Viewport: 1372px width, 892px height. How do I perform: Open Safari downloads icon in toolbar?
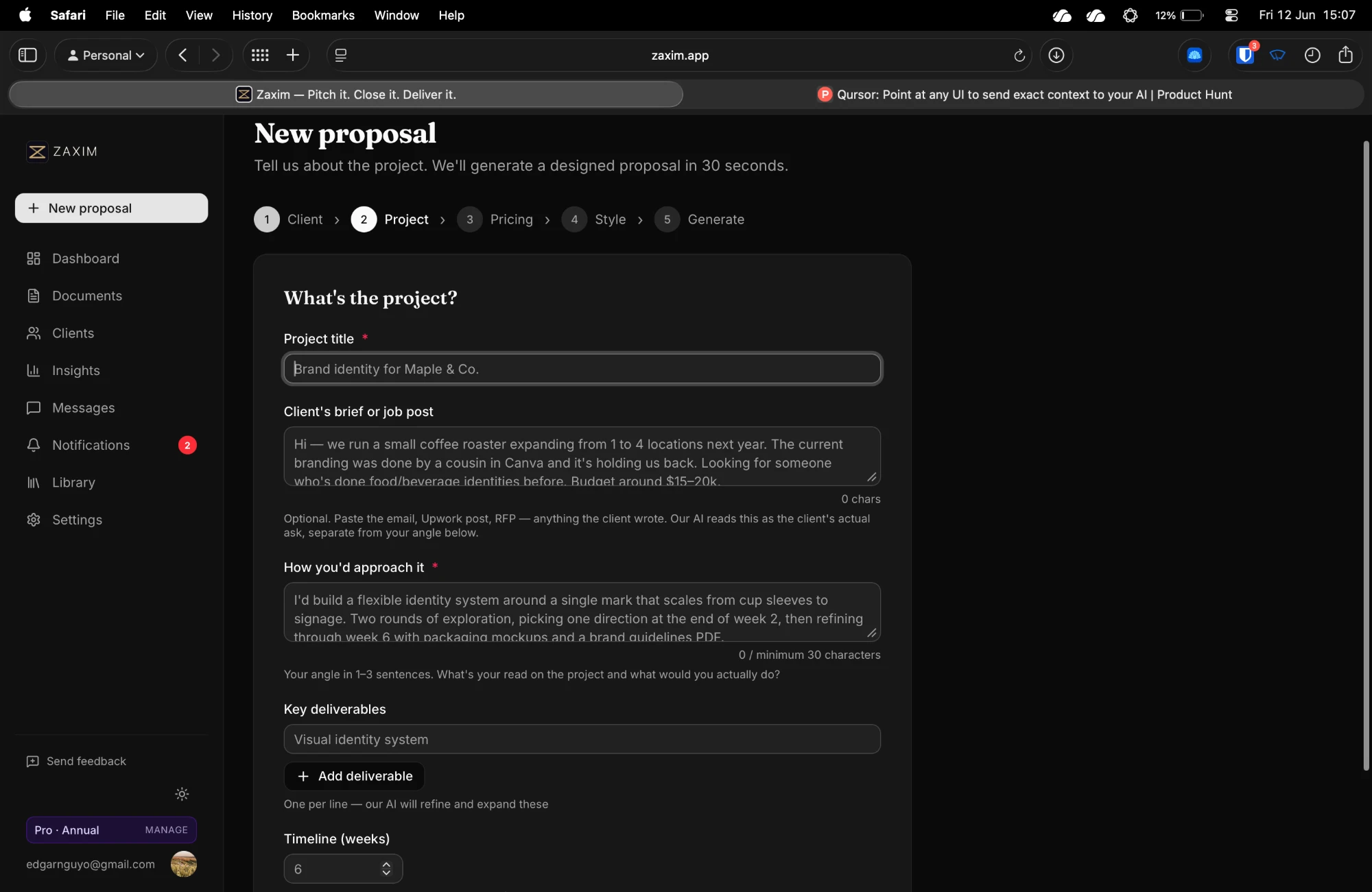(1056, 55)
